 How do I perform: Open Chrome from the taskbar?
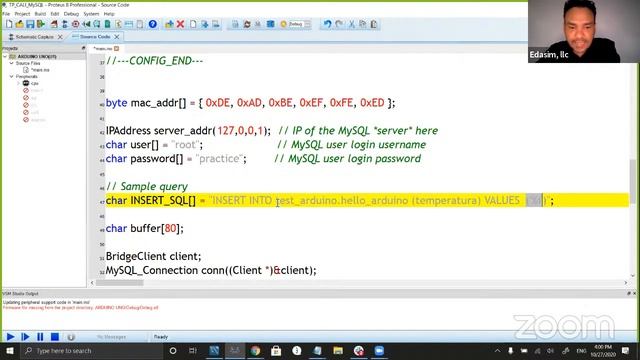[x=256, y=351]
